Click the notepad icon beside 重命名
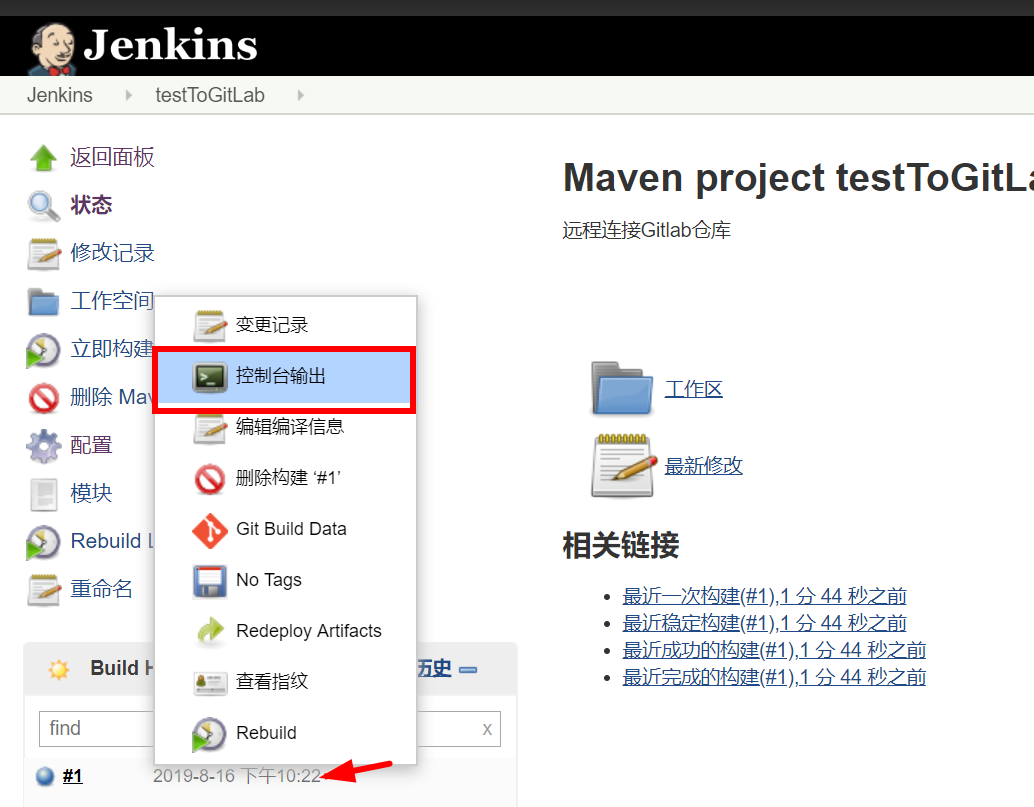The image size is (1034, 807). click(44, 589)
